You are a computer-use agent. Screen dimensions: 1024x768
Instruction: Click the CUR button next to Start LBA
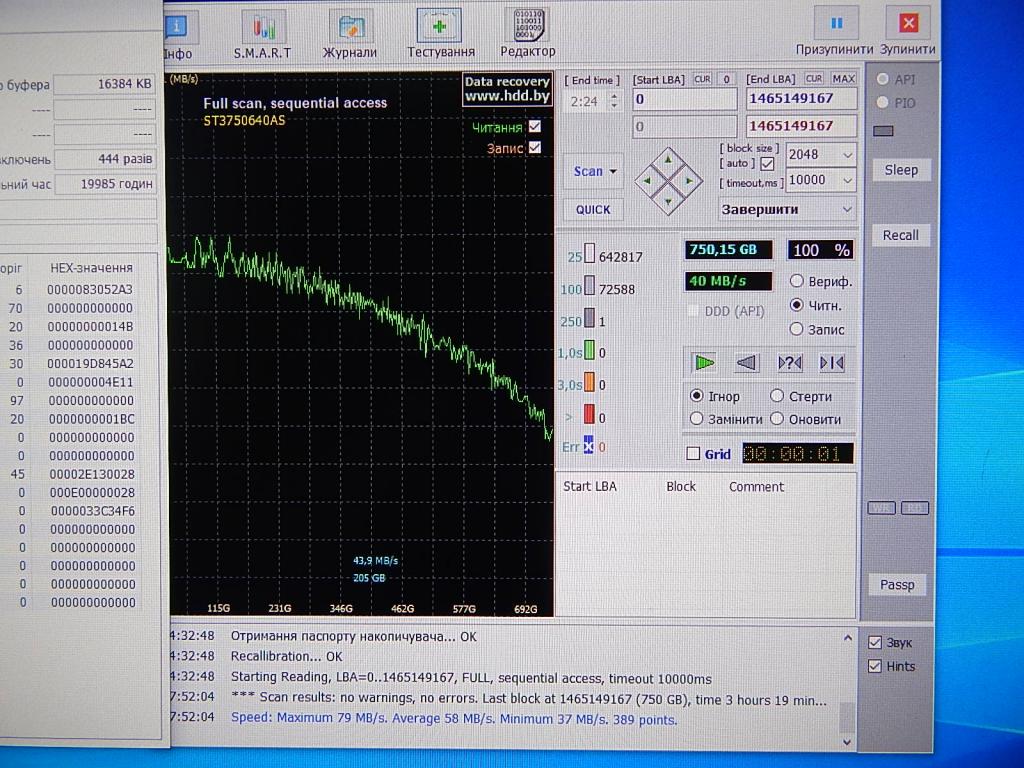(x=702, y=79)
